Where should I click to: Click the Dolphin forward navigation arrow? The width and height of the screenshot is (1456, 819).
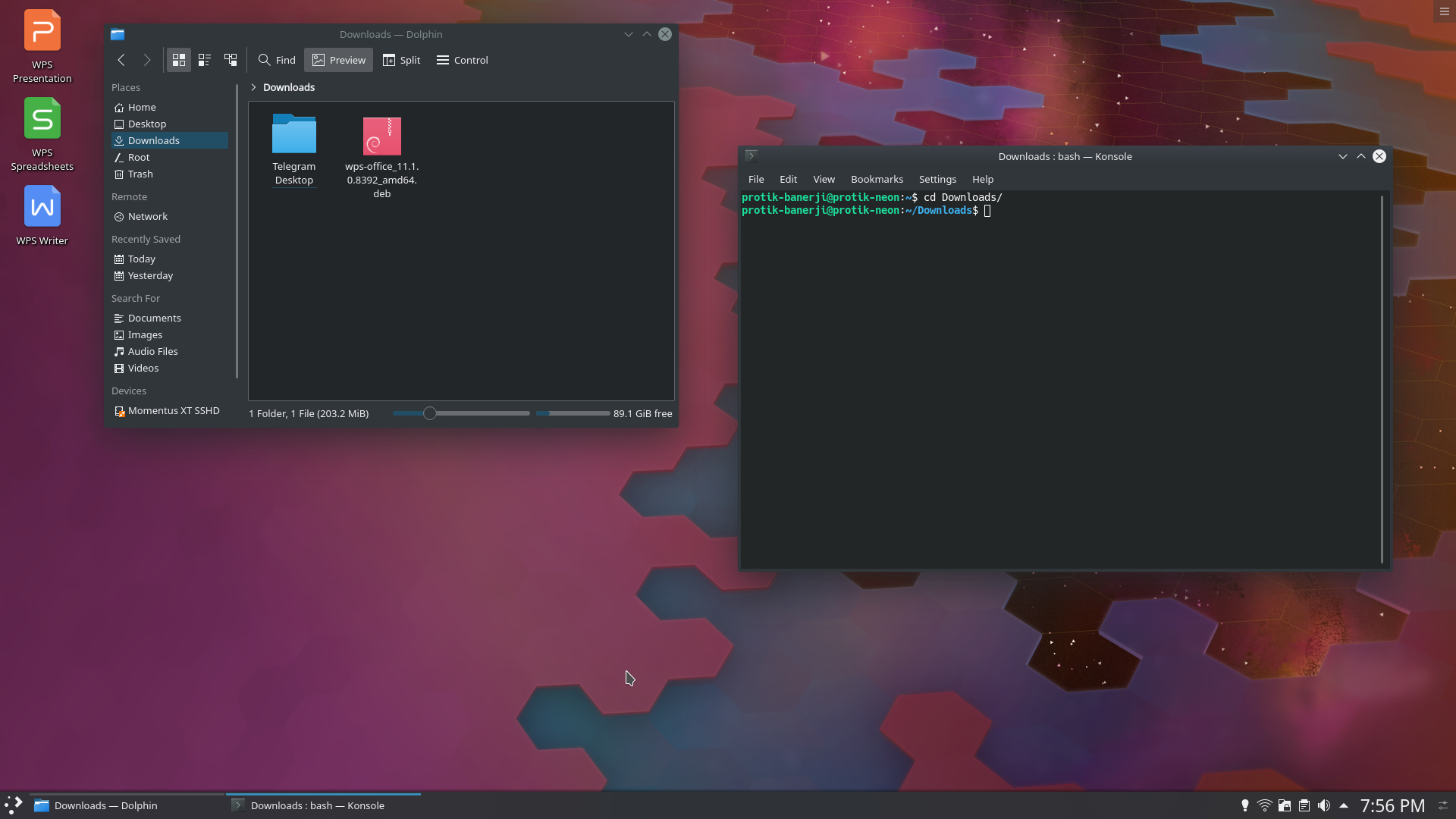tap(147, 60)
